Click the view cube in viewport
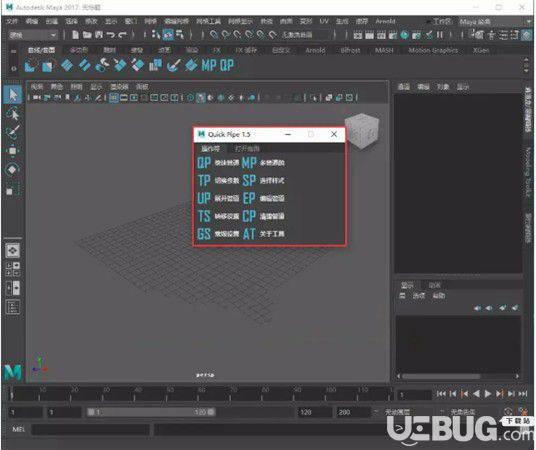This screenshot has width=536, height=450. click(x=362, y=132)
